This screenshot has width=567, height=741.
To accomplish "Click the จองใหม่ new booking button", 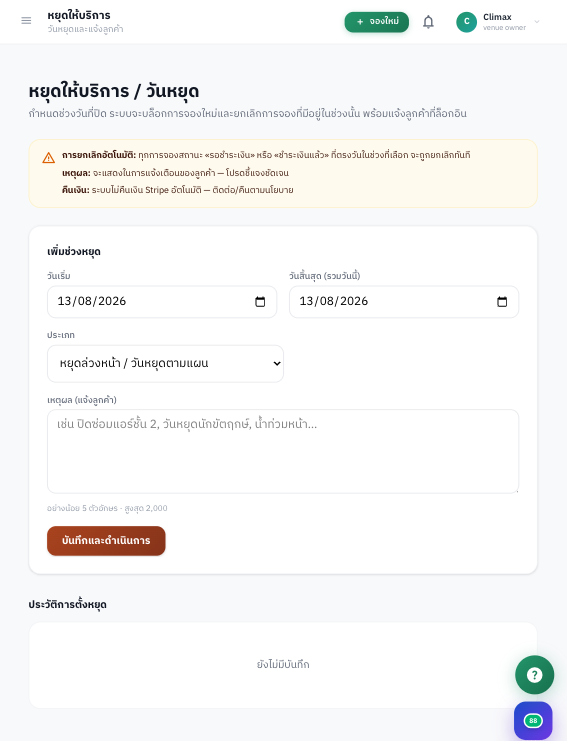I will tap(377, 22).
